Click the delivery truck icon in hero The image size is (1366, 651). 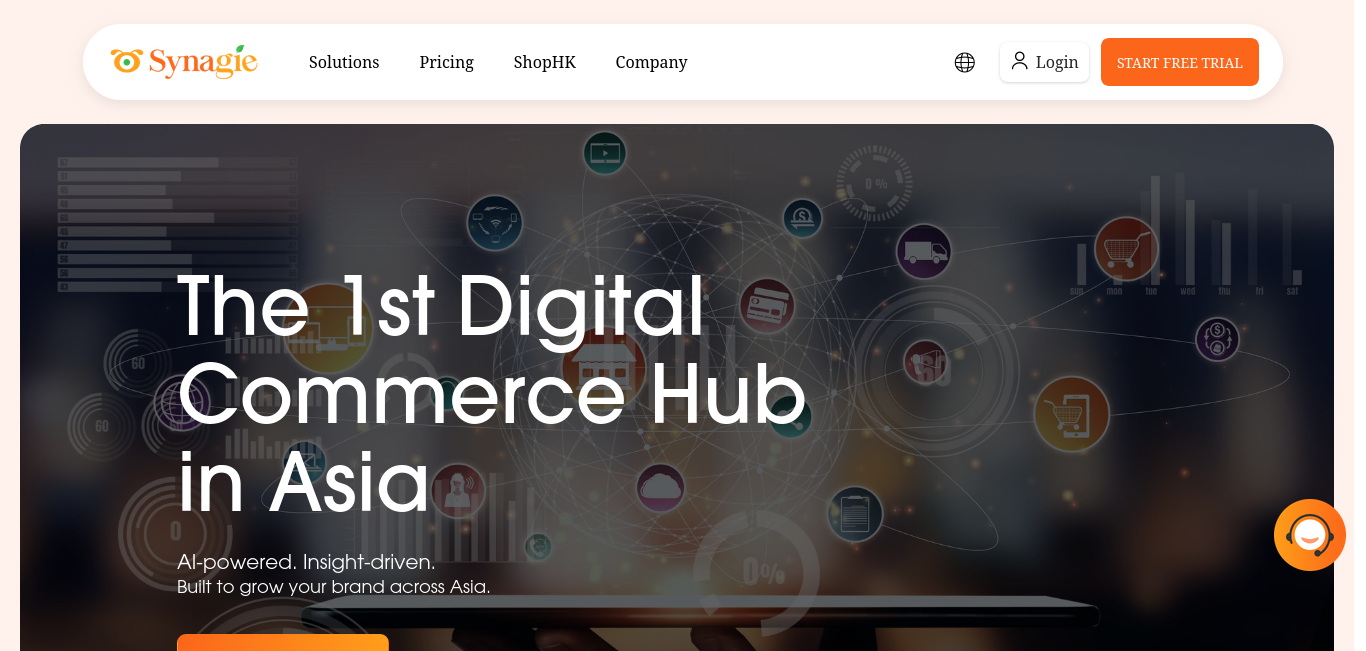pyautogui.click(x=923, y=251)
